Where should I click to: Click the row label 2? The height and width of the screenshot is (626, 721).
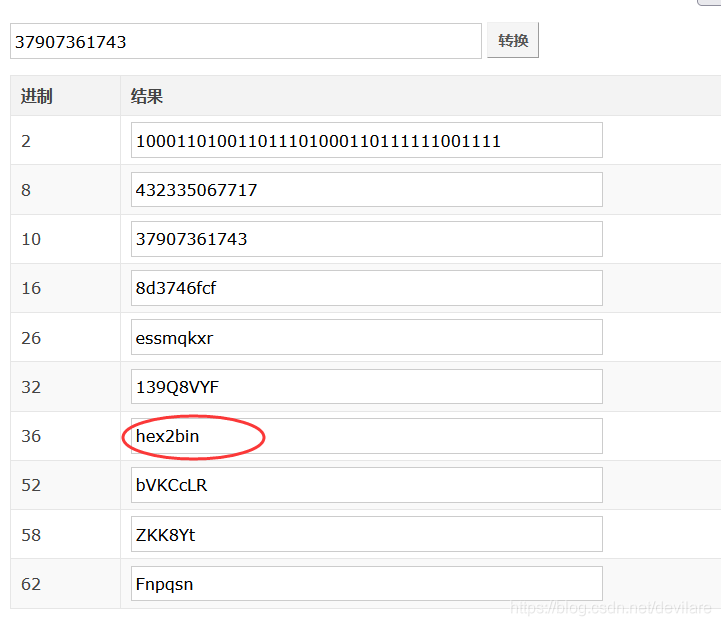click(x=26, y=141)
